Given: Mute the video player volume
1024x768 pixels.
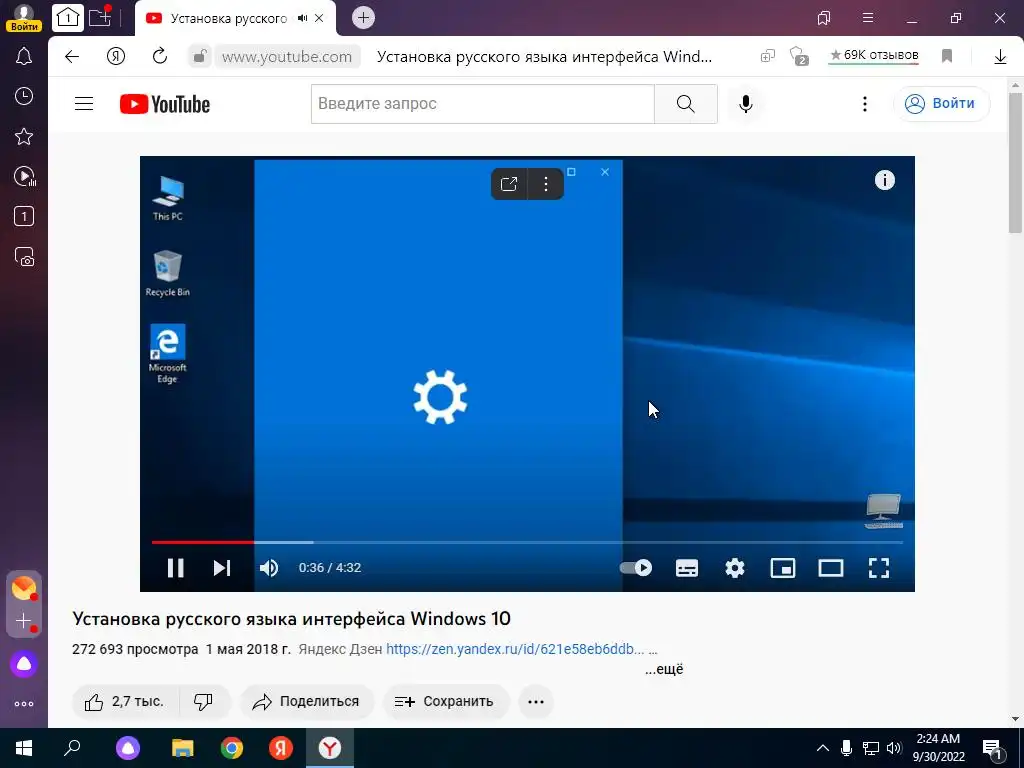Looking at the screenshot, I should pos(269,568).
